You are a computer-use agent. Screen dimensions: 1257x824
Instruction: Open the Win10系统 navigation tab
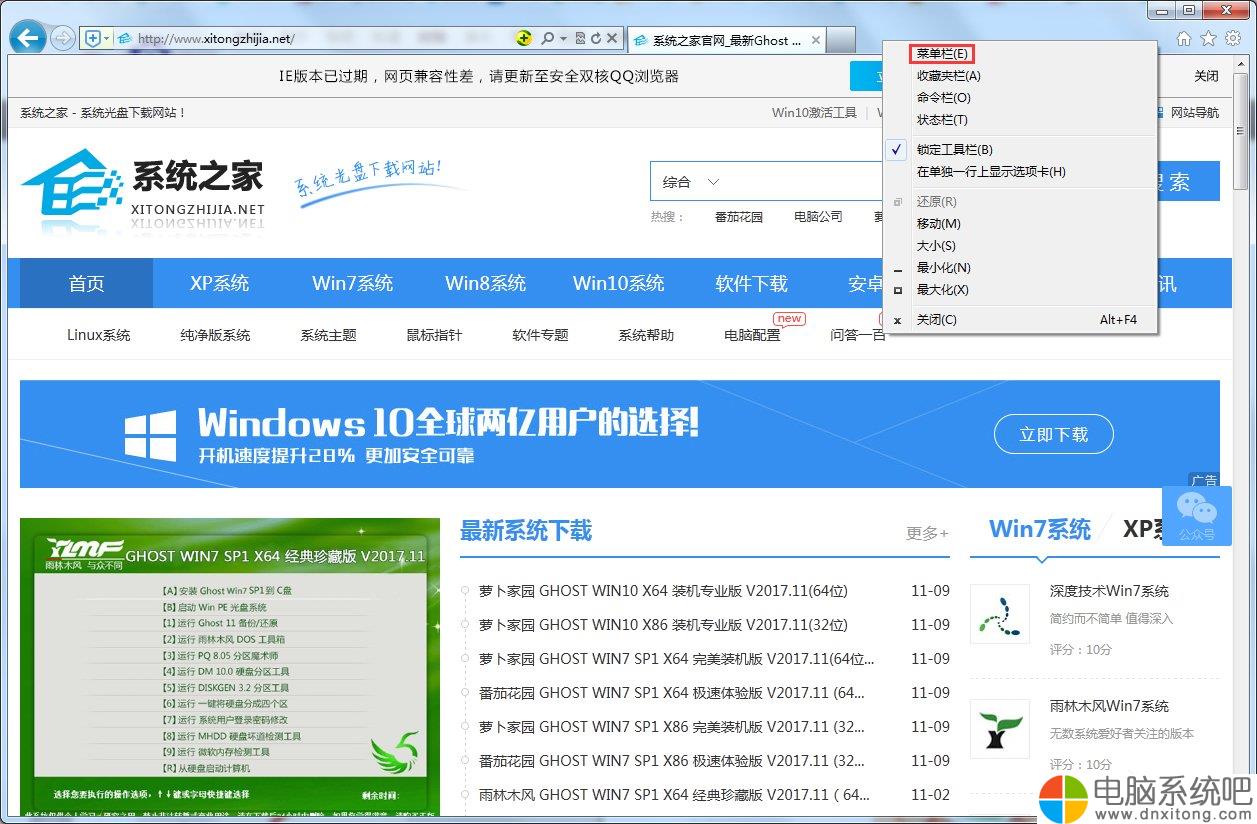point(619,283)
